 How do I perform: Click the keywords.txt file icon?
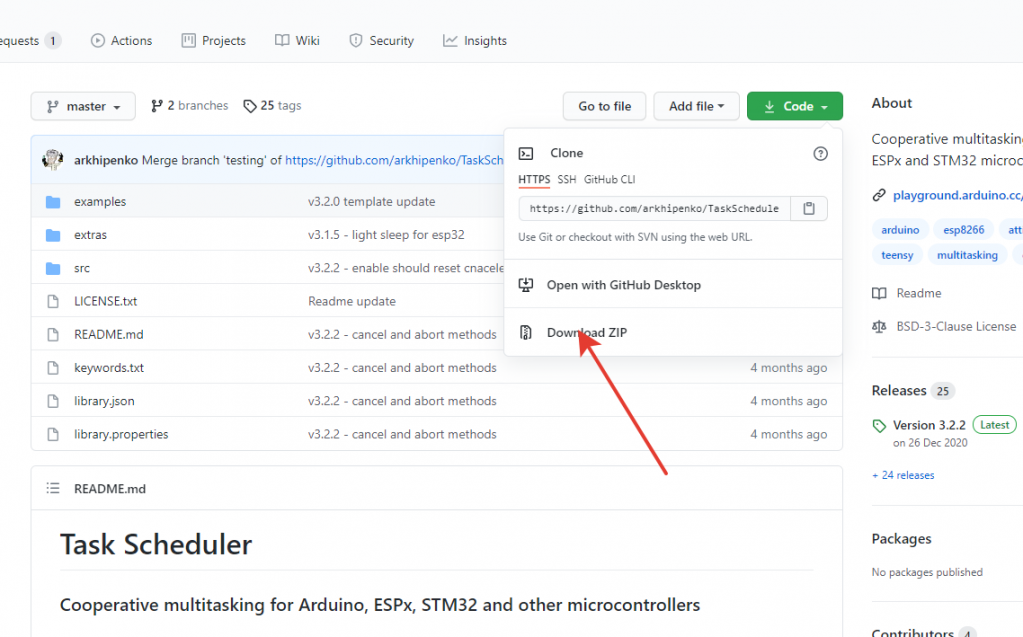53,368
